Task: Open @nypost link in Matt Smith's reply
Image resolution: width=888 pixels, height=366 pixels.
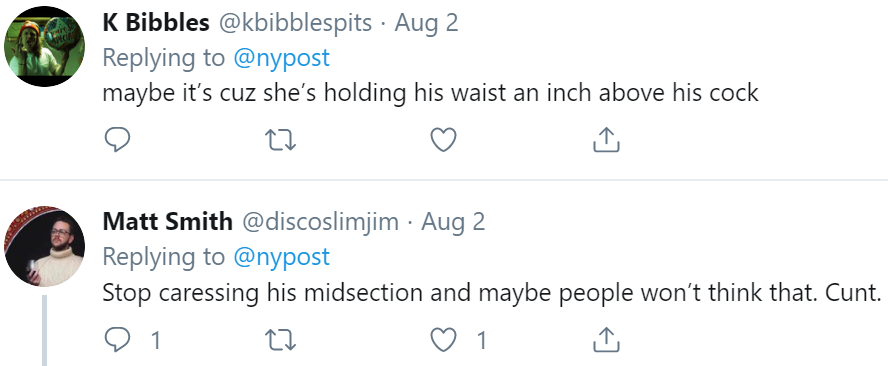Action: 281,257
